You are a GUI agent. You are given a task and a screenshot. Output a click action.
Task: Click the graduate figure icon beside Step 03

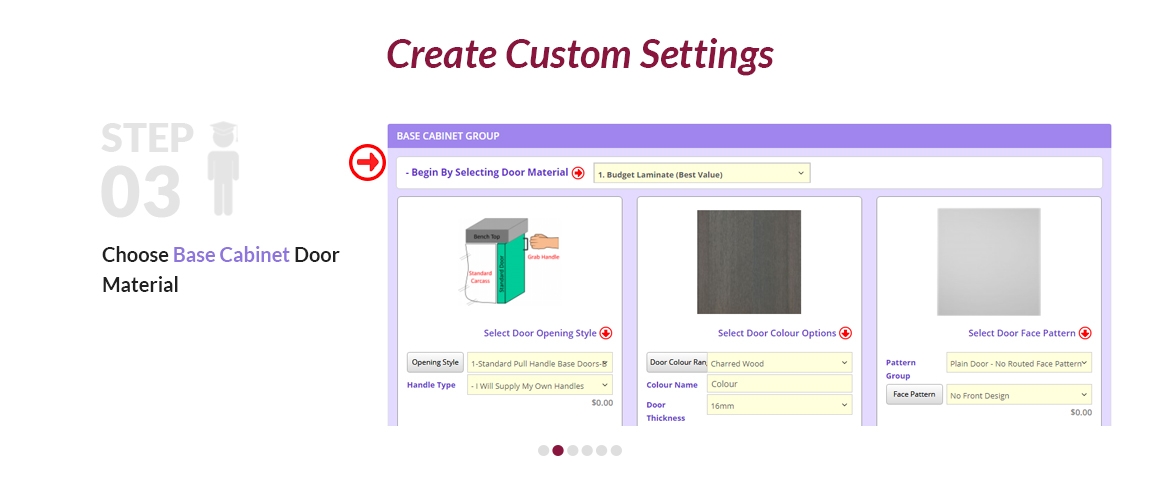pos(223,169)
